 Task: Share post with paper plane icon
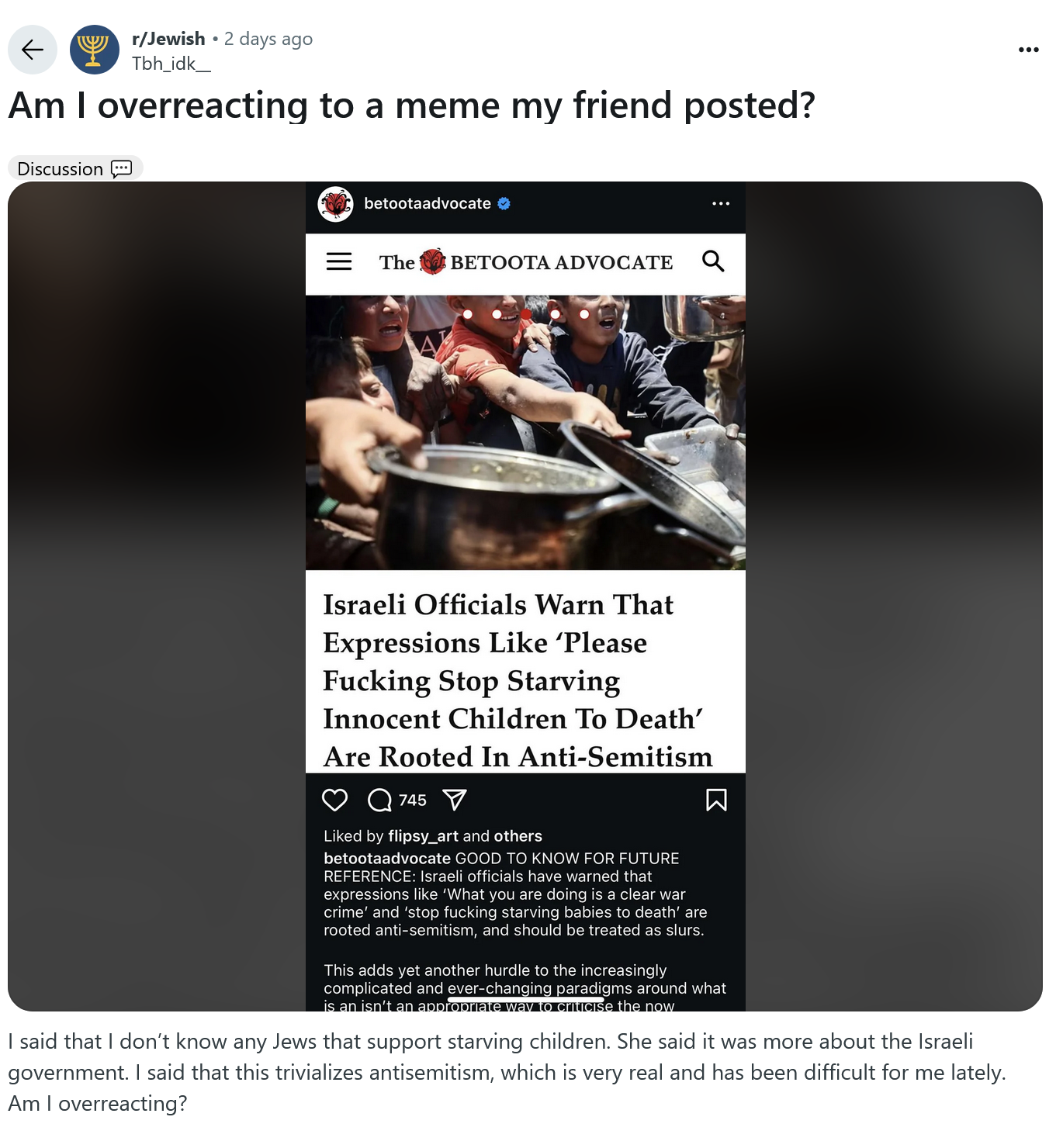point(454,800)
